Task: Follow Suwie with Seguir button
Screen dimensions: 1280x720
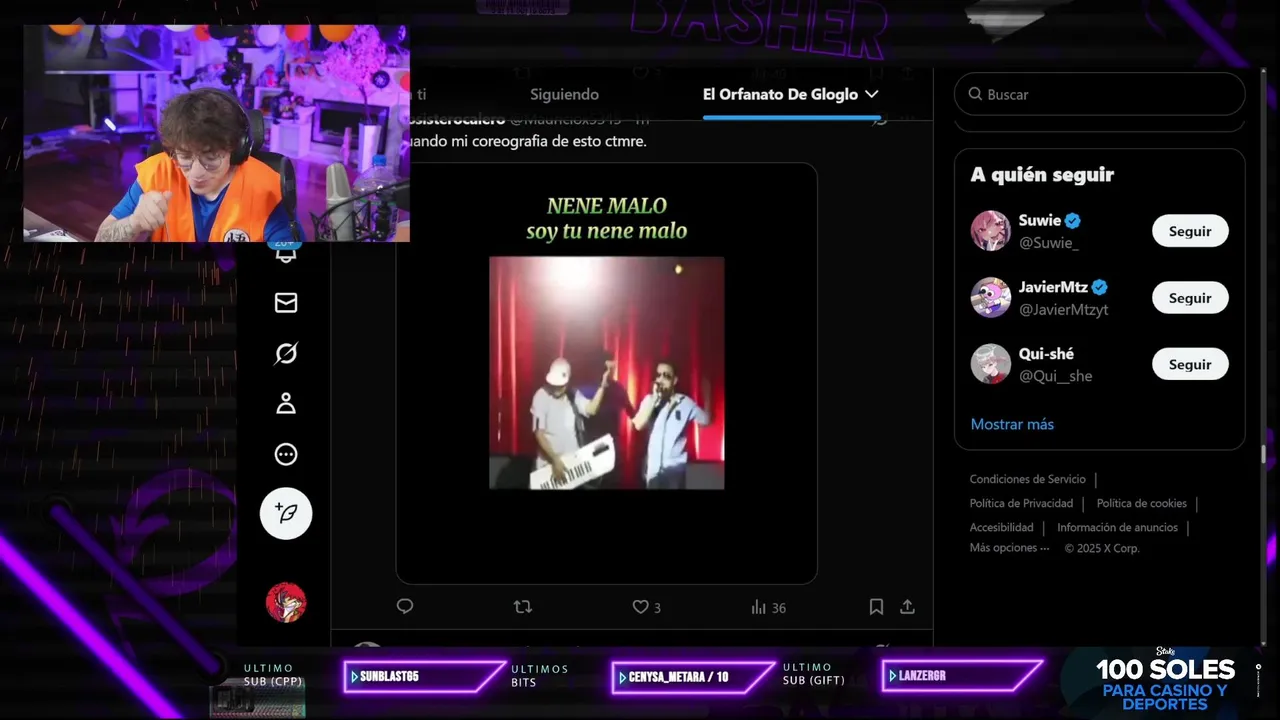Action: (1190, 231)
